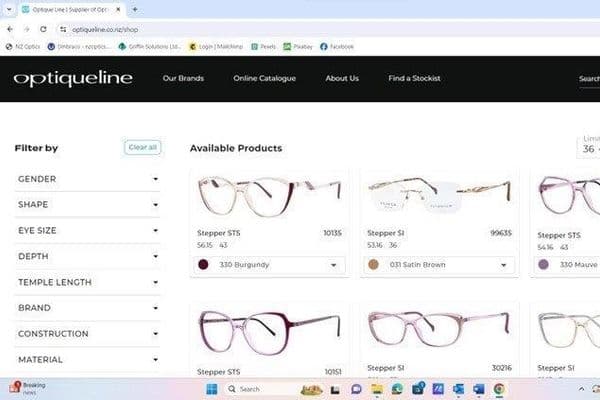Show hidden system tray icons

tap(581, 389)
